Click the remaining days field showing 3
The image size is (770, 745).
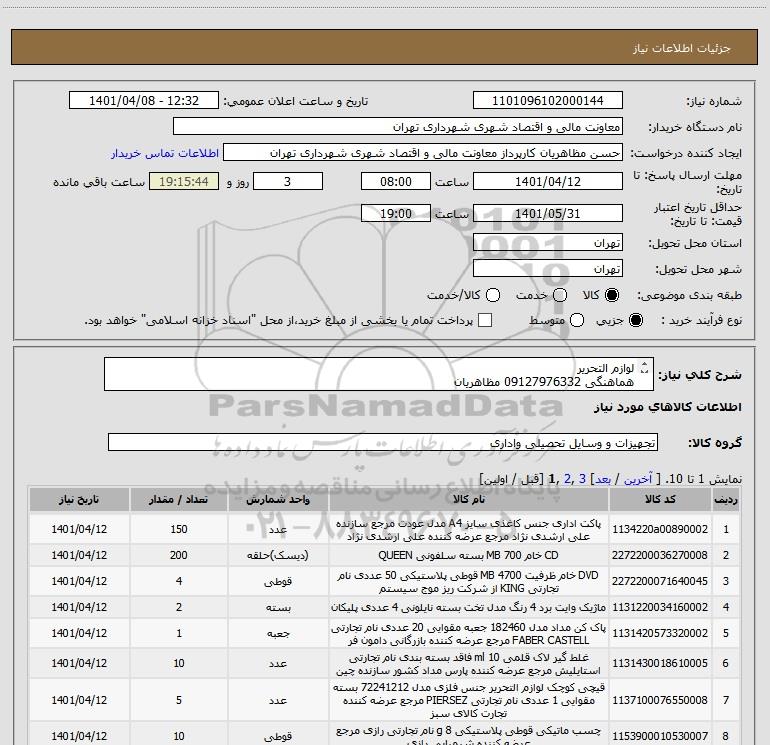[x=288, y=181]
